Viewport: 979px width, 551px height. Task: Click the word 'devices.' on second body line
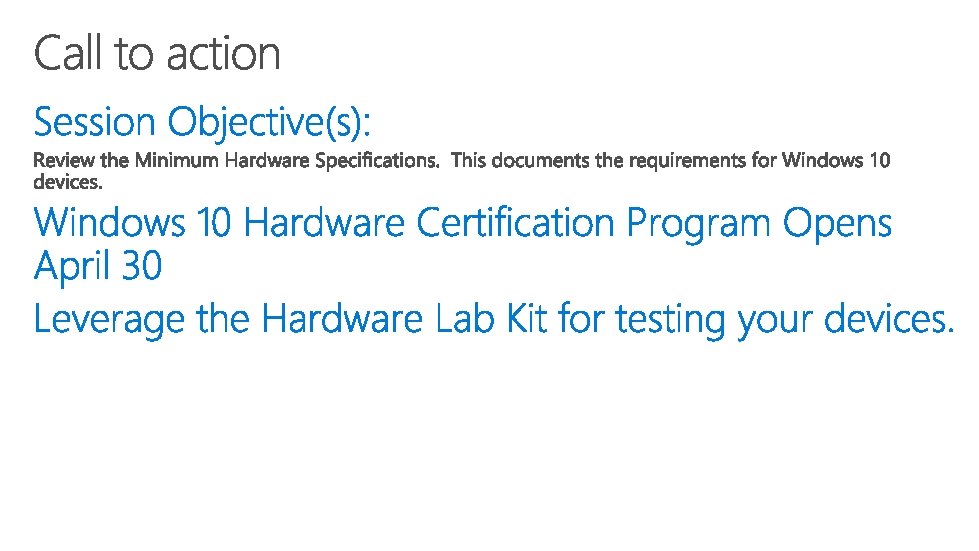click(67, 182)
